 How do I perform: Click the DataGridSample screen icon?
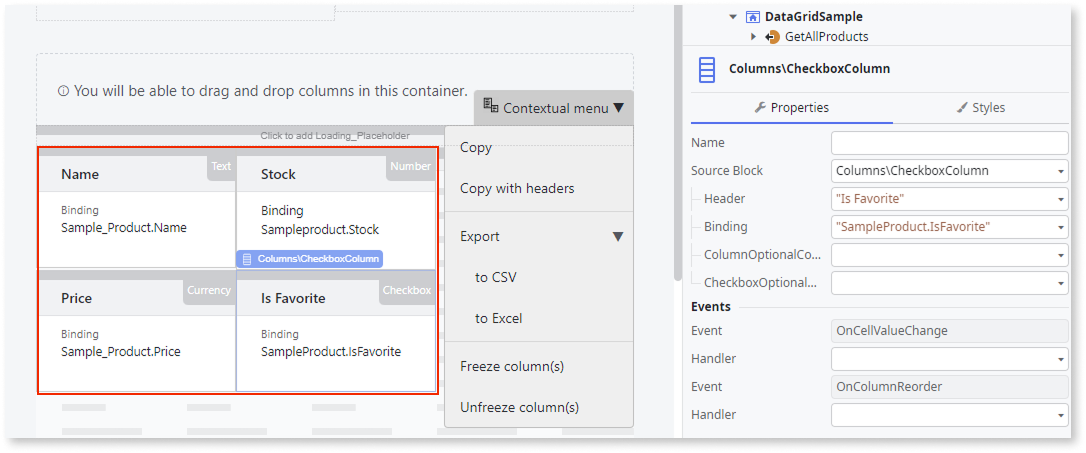pyautogui.click(x=752, y=17)
